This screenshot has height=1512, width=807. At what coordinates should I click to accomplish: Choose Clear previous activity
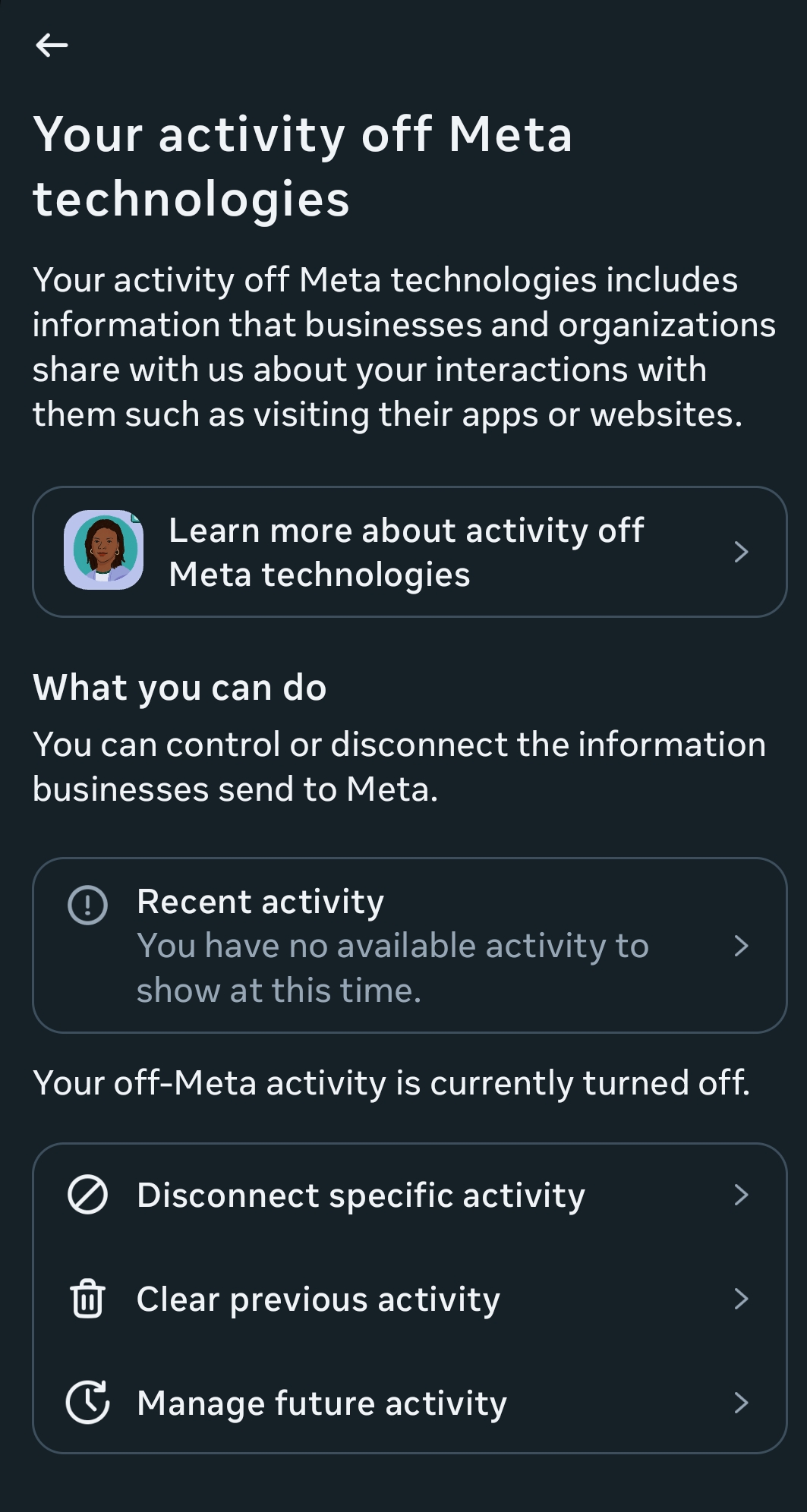[318, 1299]
